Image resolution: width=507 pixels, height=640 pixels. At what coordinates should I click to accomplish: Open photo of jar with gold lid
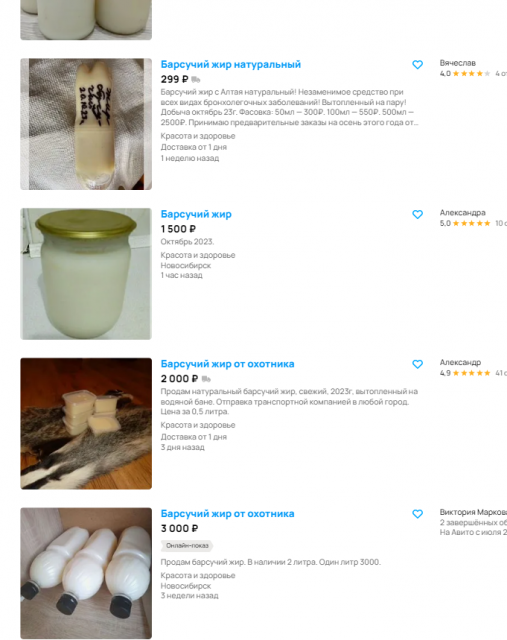[x=86, y=274]
